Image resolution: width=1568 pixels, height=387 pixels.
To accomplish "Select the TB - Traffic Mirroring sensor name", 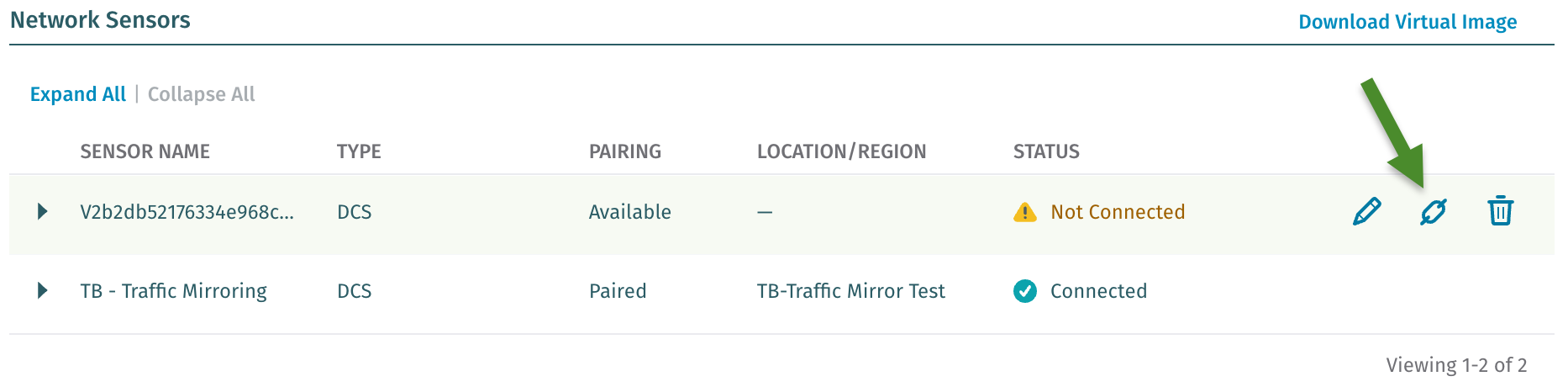I will click(173, 291).
